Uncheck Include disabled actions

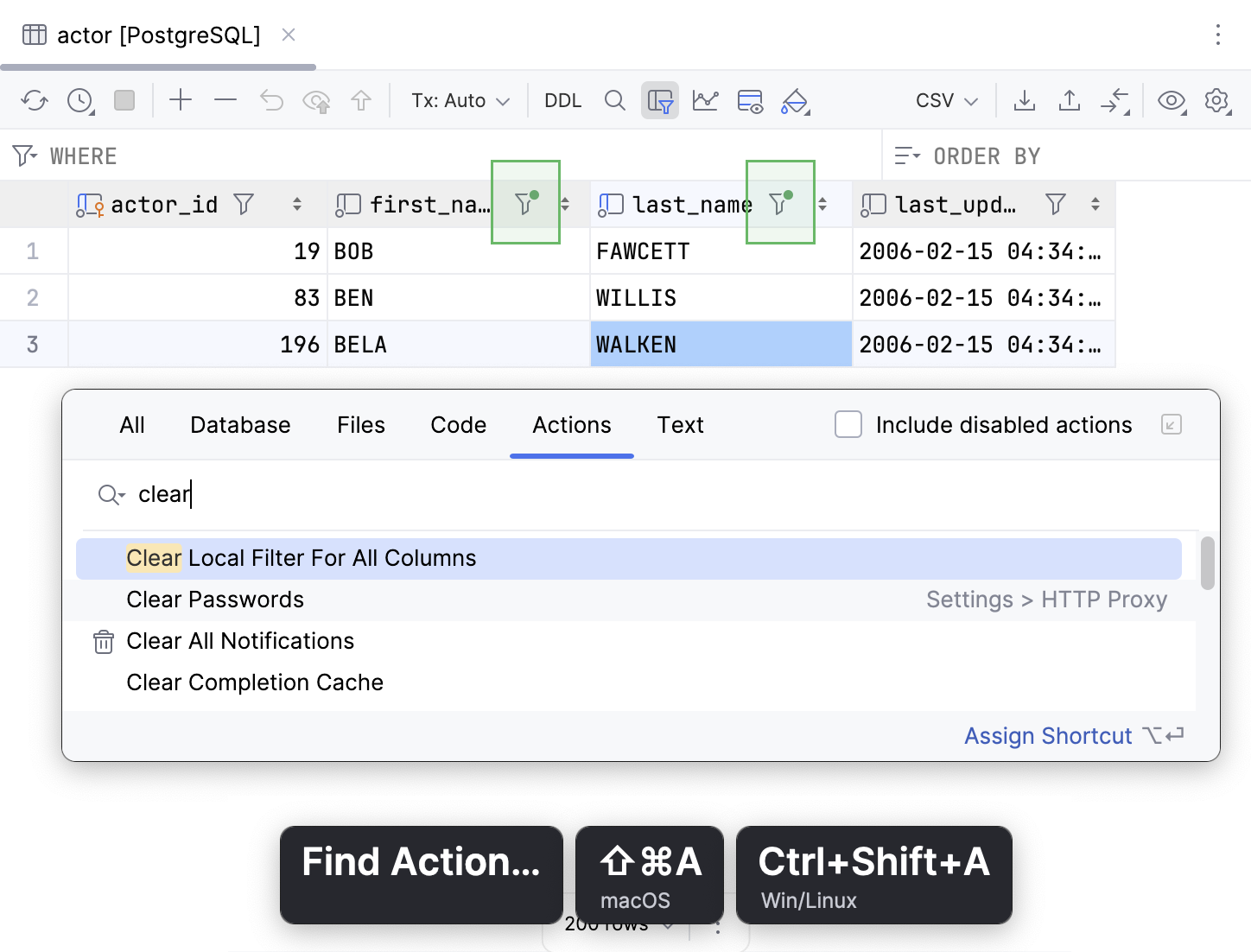click(848, 424)
